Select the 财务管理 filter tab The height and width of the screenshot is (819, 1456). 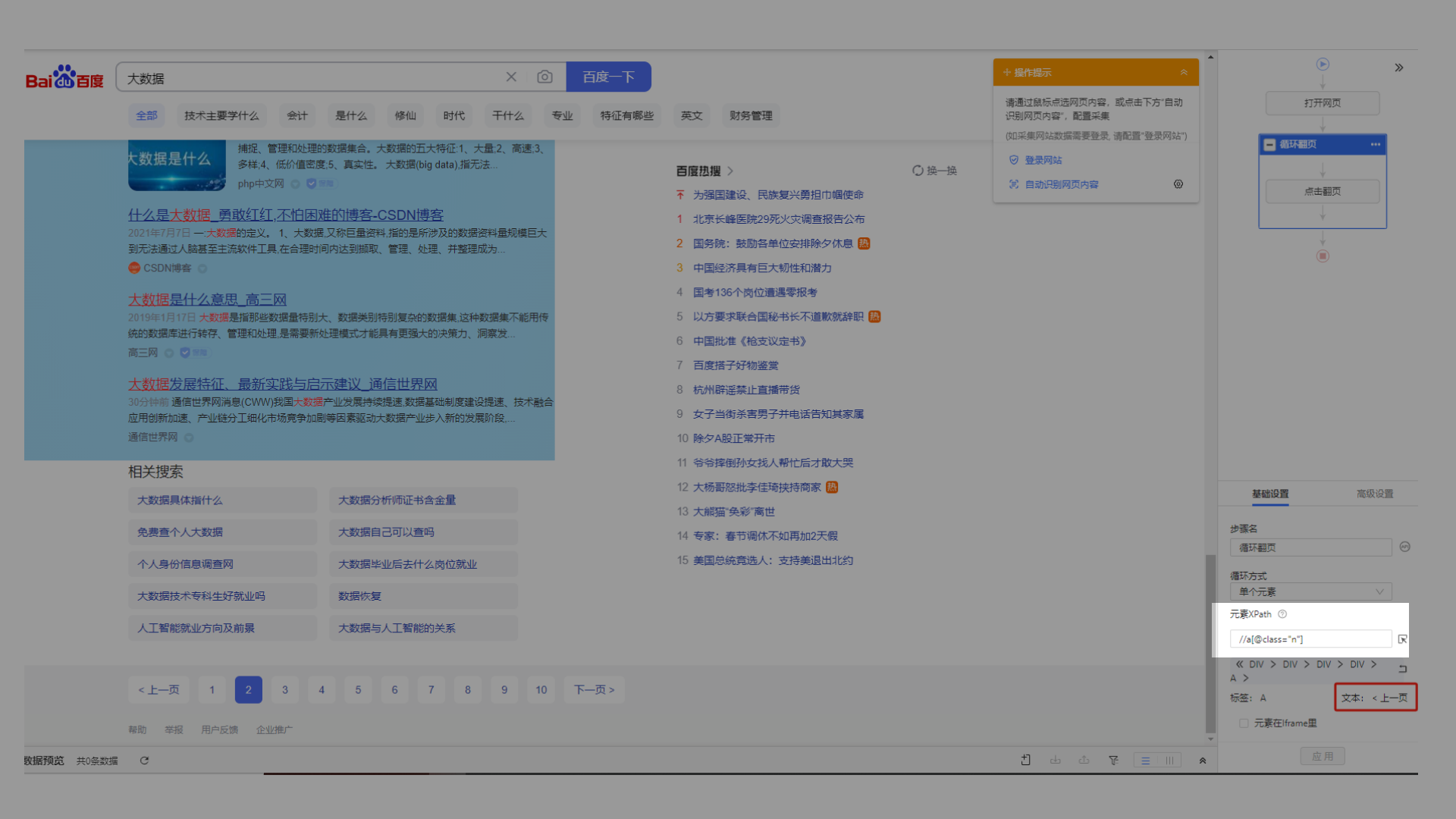tap(751, 115)
